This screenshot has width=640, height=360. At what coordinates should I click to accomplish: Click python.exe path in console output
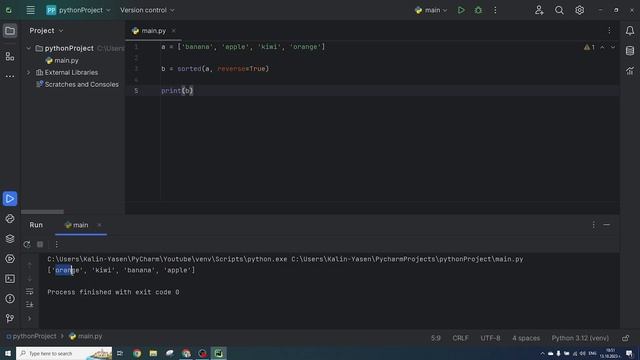point(167,259)
